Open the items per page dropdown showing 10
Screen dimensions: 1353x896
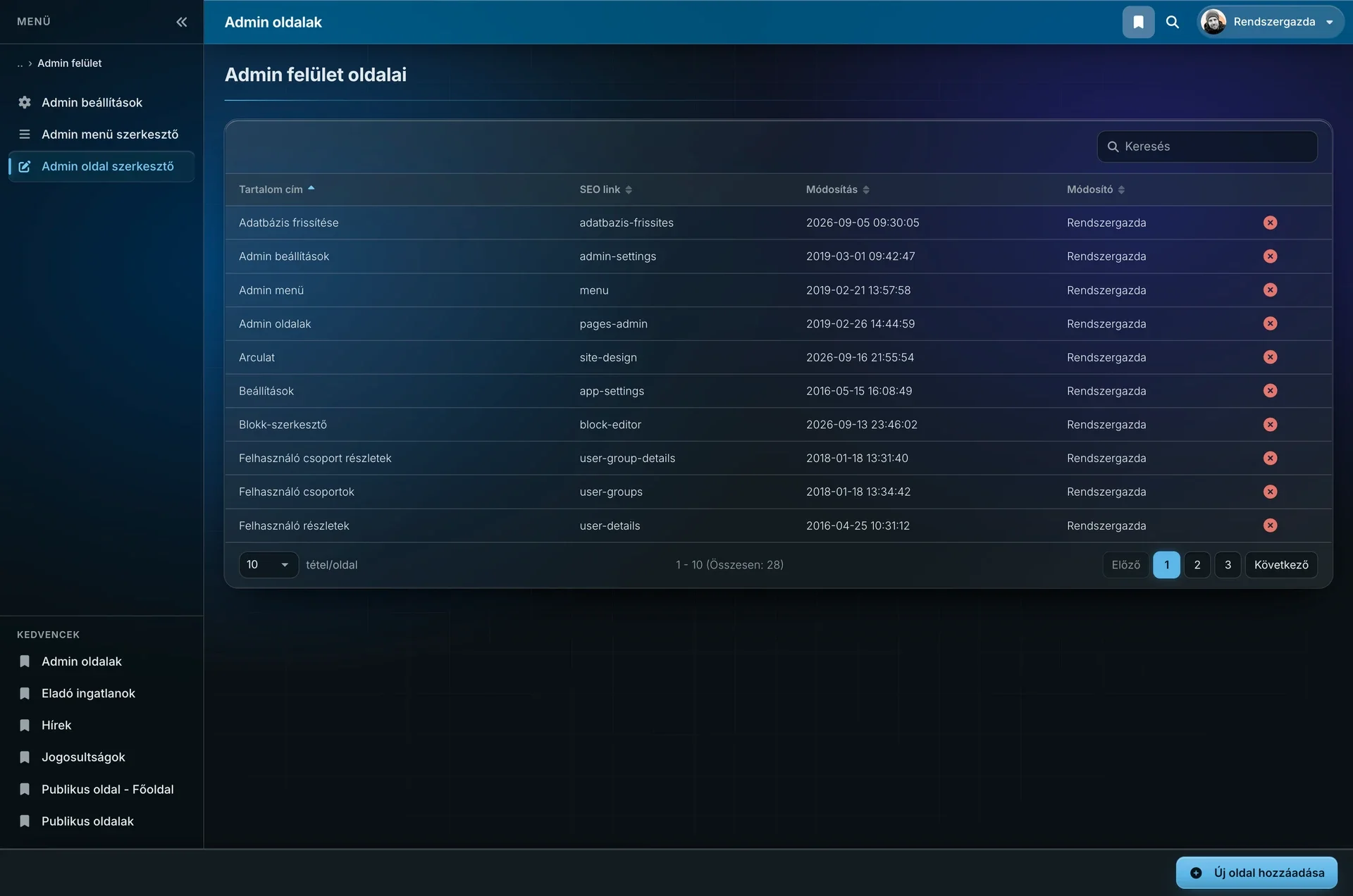pos(268,565)
